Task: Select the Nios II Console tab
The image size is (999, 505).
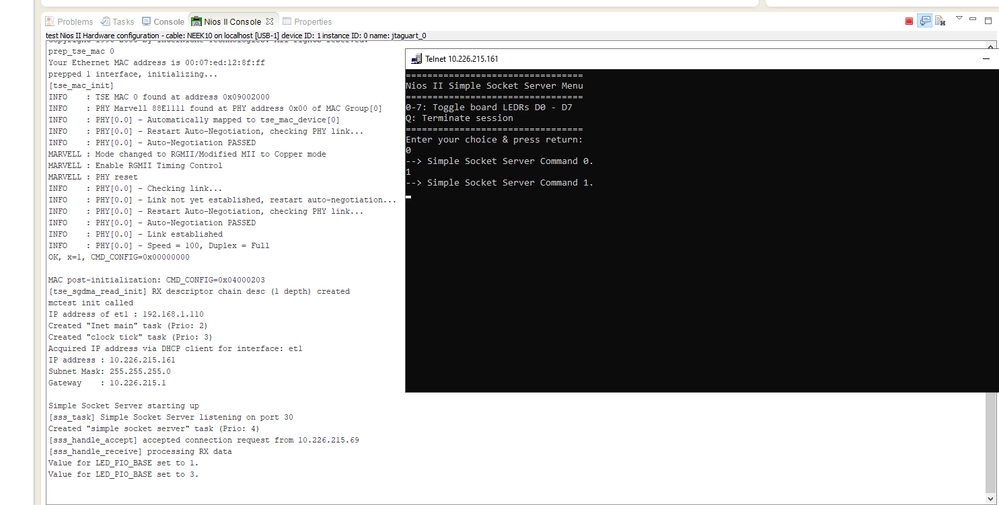Action: (x=232, y=22)
